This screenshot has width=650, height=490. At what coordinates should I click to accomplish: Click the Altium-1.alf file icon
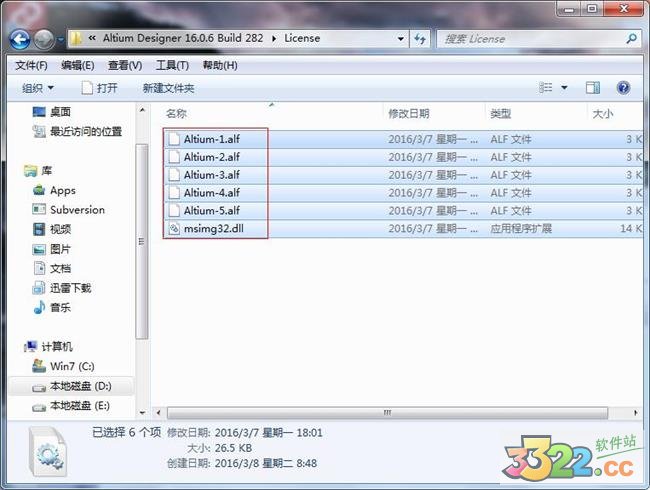pyautogui.click(x=174, y=139)
